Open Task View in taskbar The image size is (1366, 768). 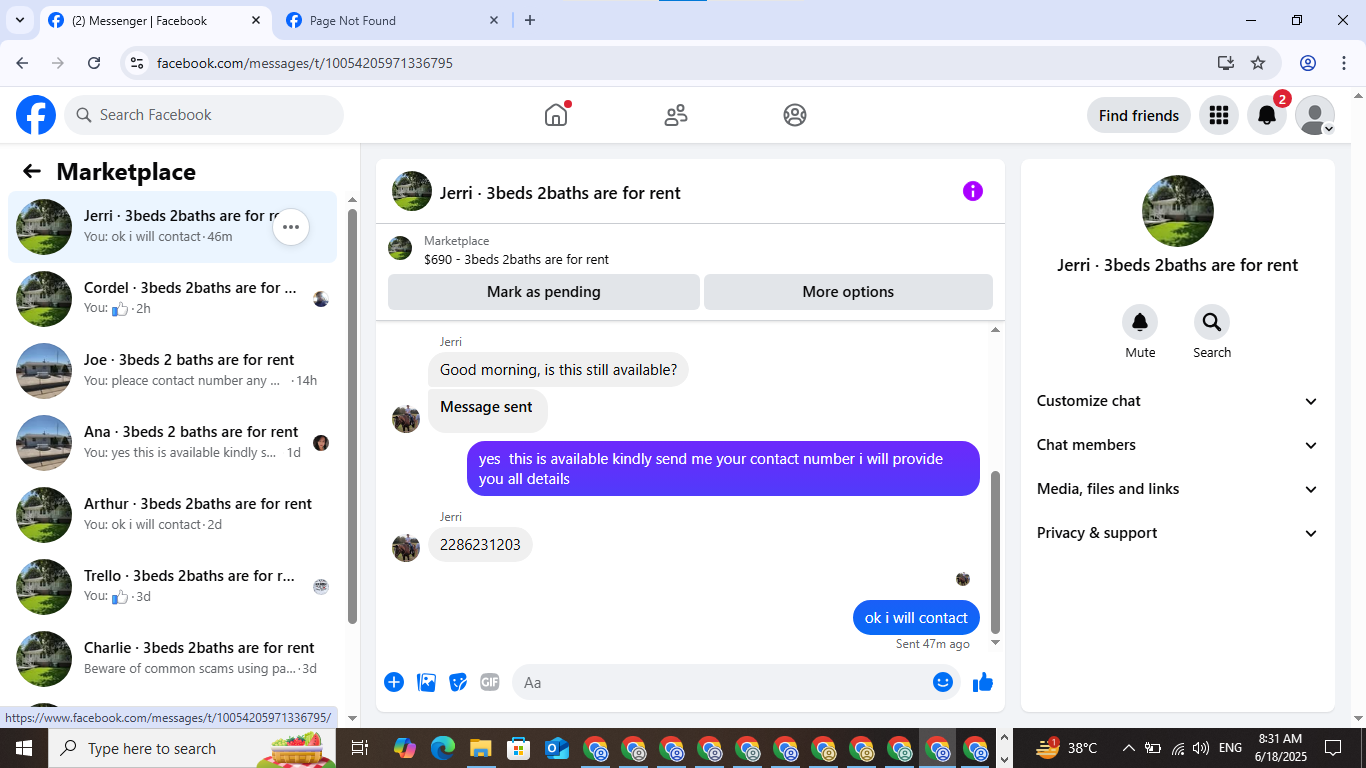361,748
